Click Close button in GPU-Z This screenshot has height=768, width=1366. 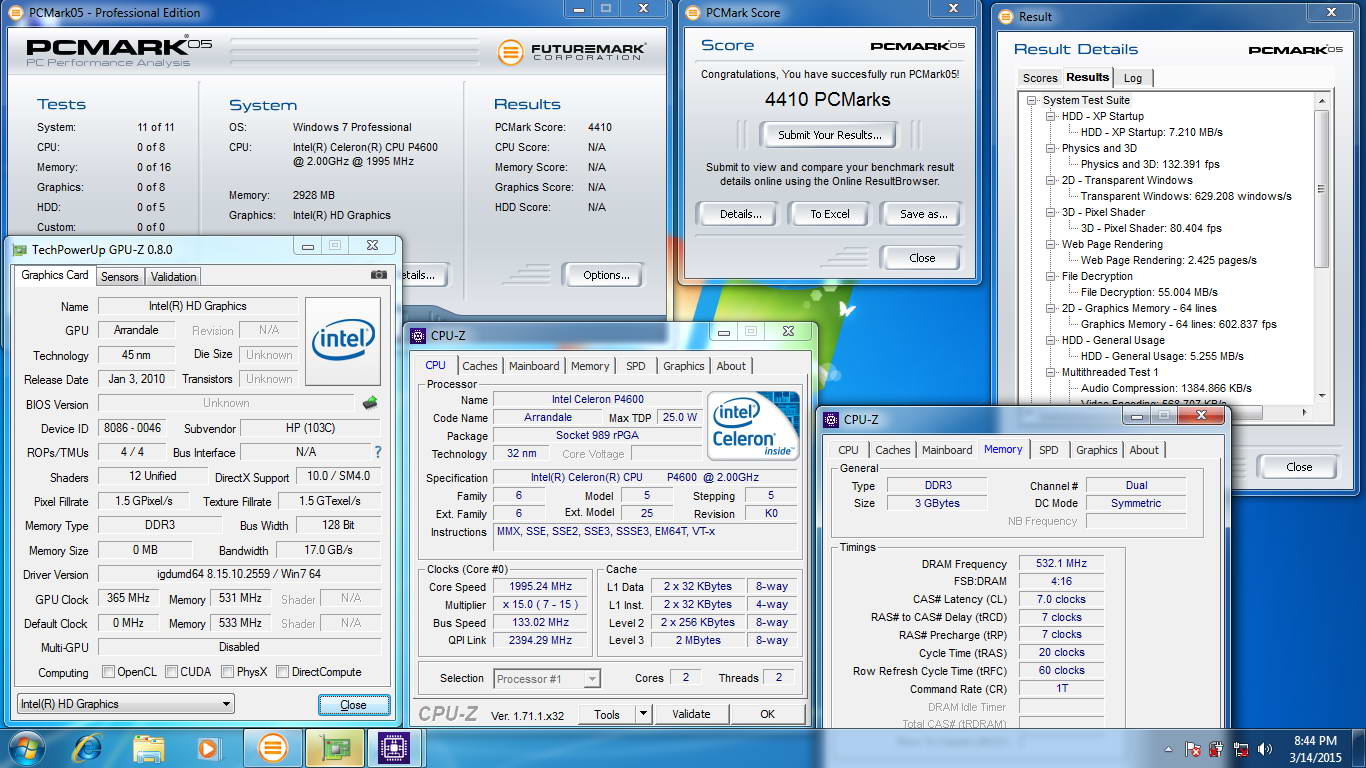pos(353,704)
